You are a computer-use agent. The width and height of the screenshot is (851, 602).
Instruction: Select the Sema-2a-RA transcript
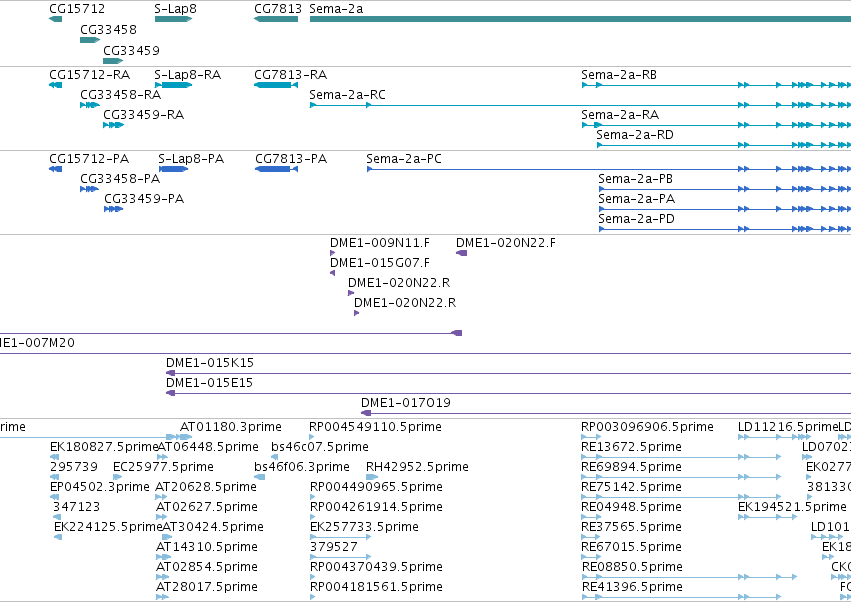620,115
